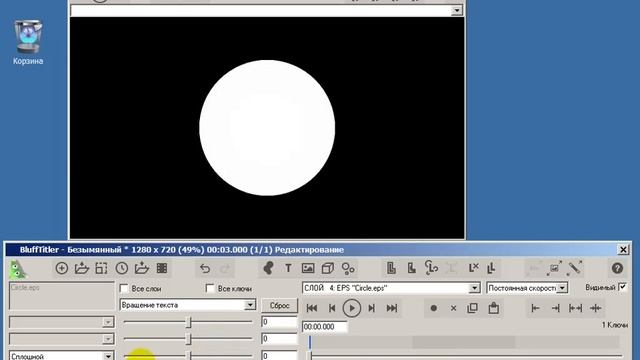Clone layer using L with loop icon

point(431,268)
